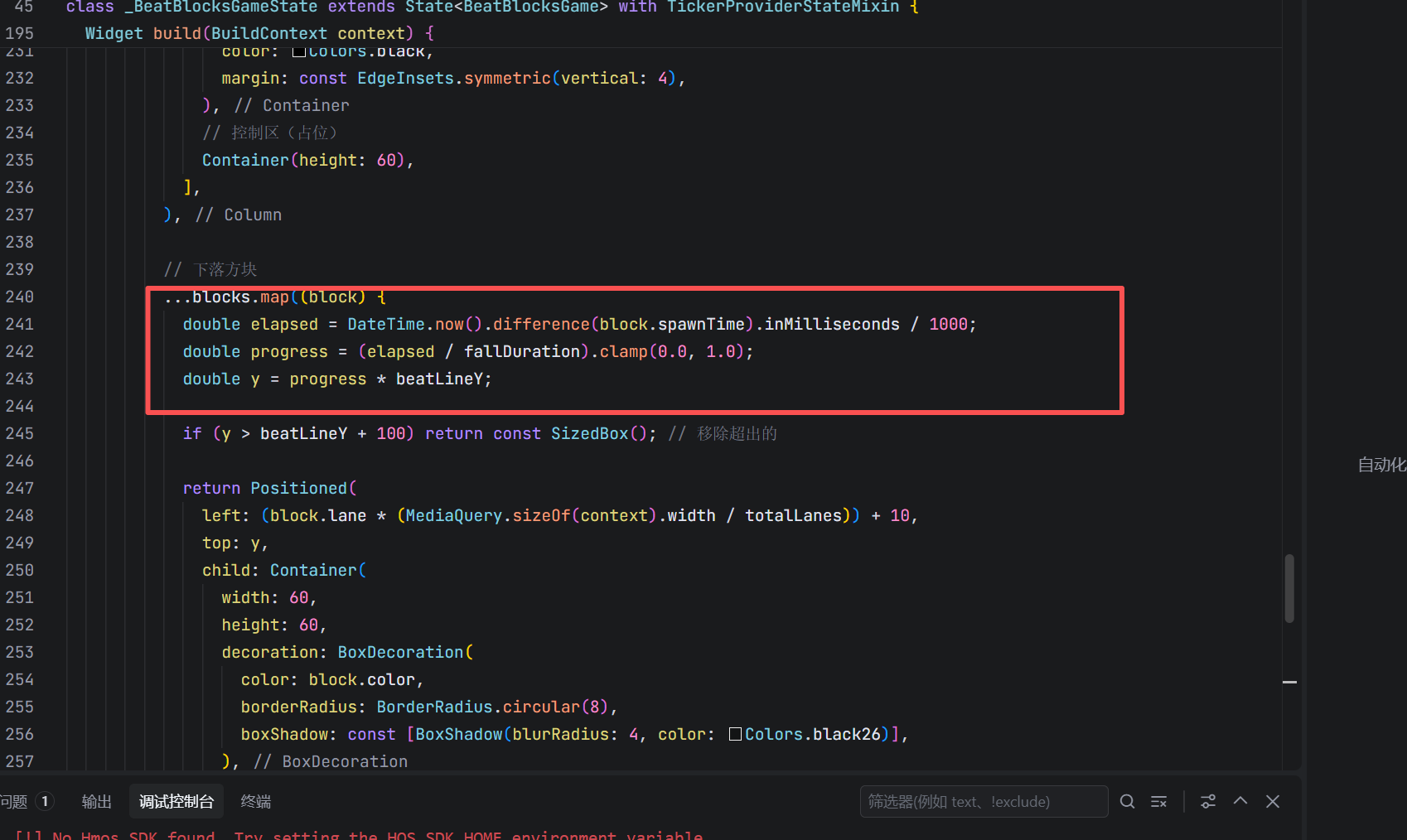Close the bottom panel with X
1407x840 pixels.
point(1273,801)
